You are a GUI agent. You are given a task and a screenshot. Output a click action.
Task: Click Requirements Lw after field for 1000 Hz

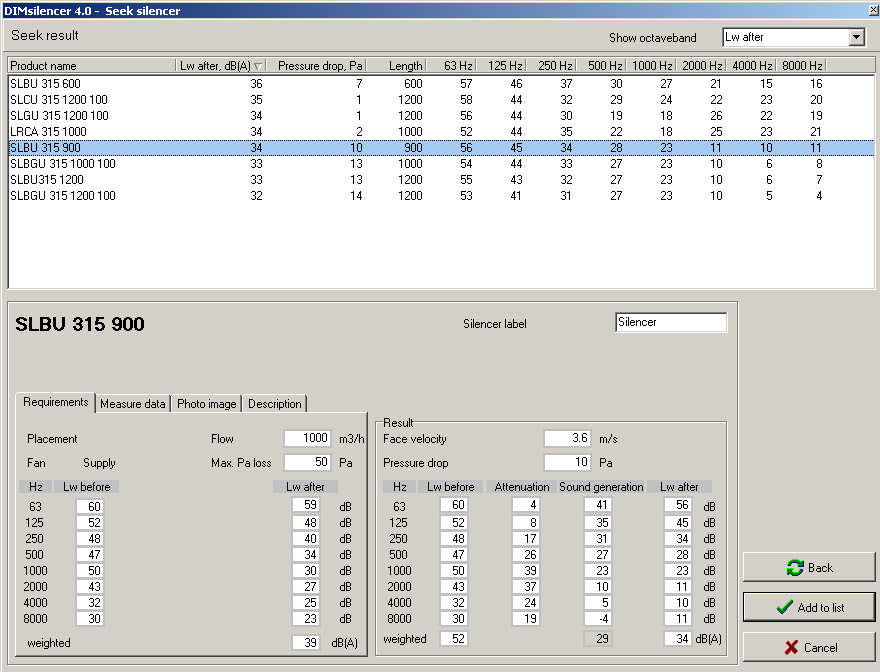pos(306,570)
